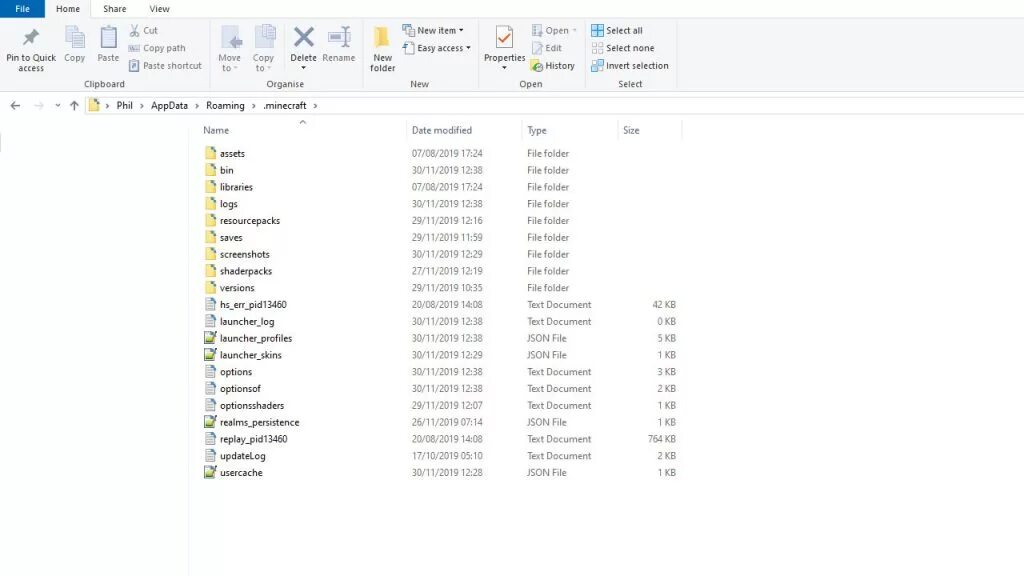Open the File tab
This screenshot has height=576, width=1024.
[x=22, y=8]
